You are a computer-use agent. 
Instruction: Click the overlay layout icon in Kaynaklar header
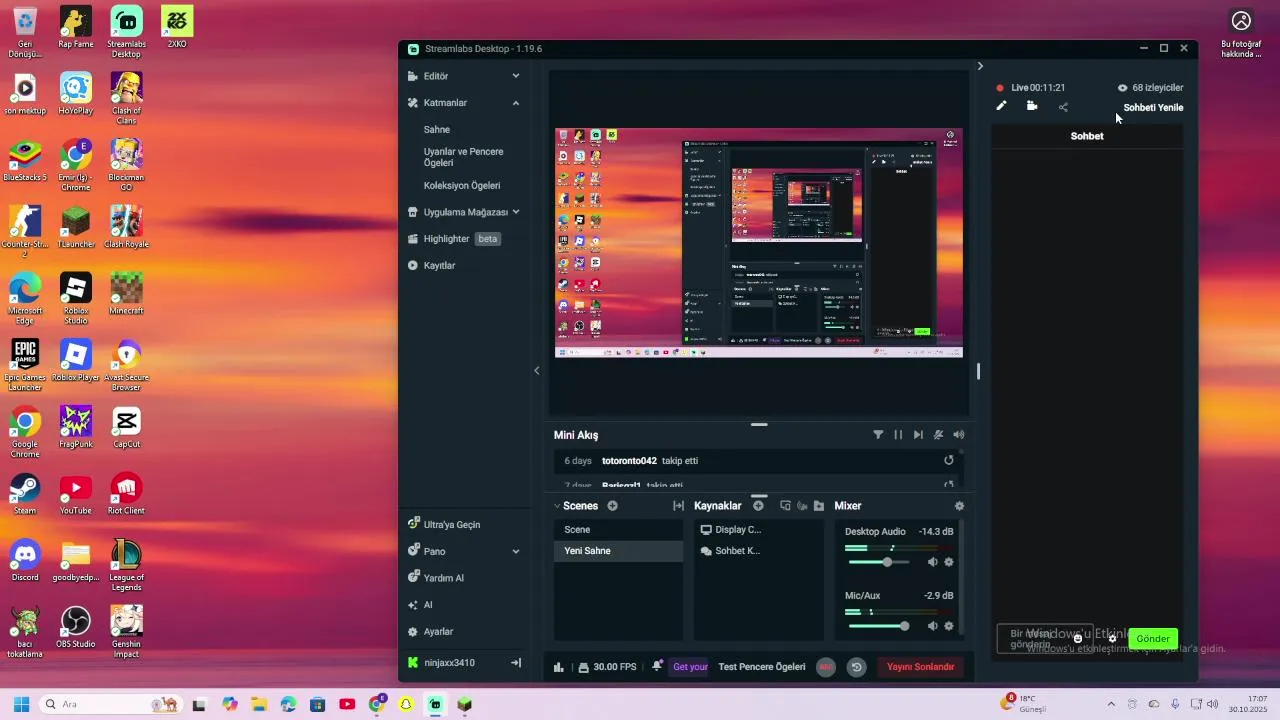785,506
